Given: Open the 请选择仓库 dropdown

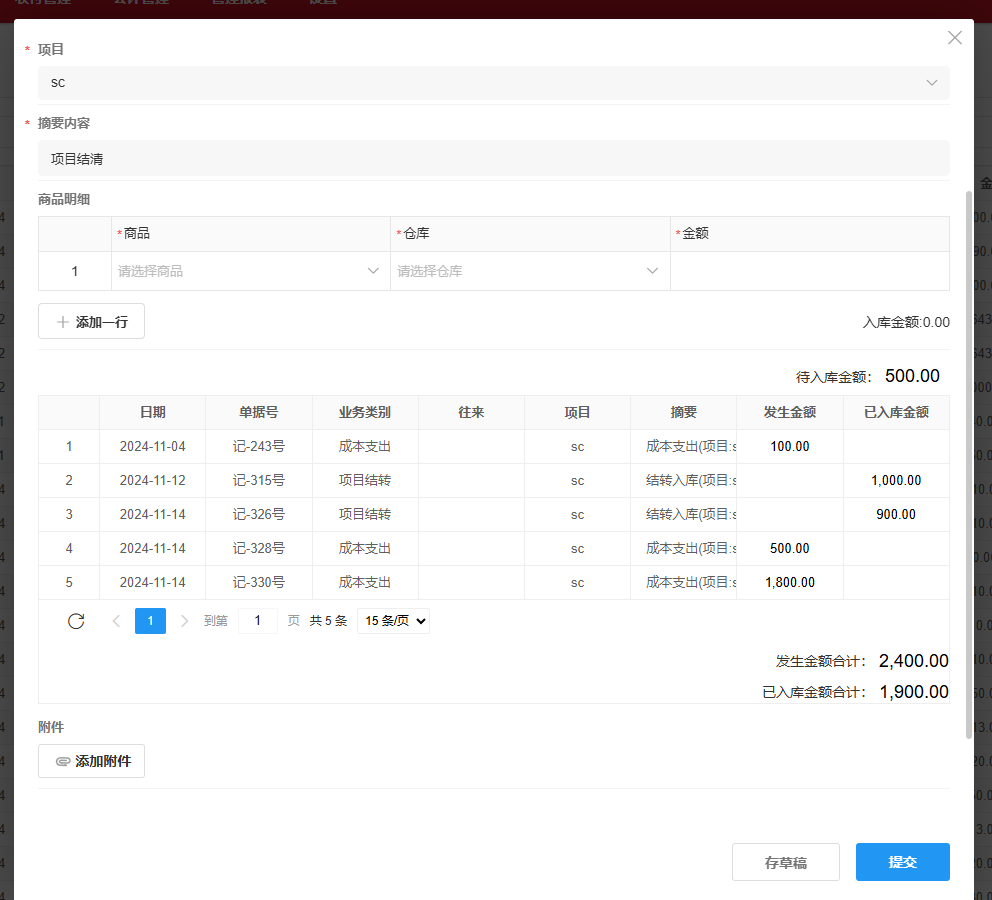Looking at the screenshot, I should pos(528,270).
